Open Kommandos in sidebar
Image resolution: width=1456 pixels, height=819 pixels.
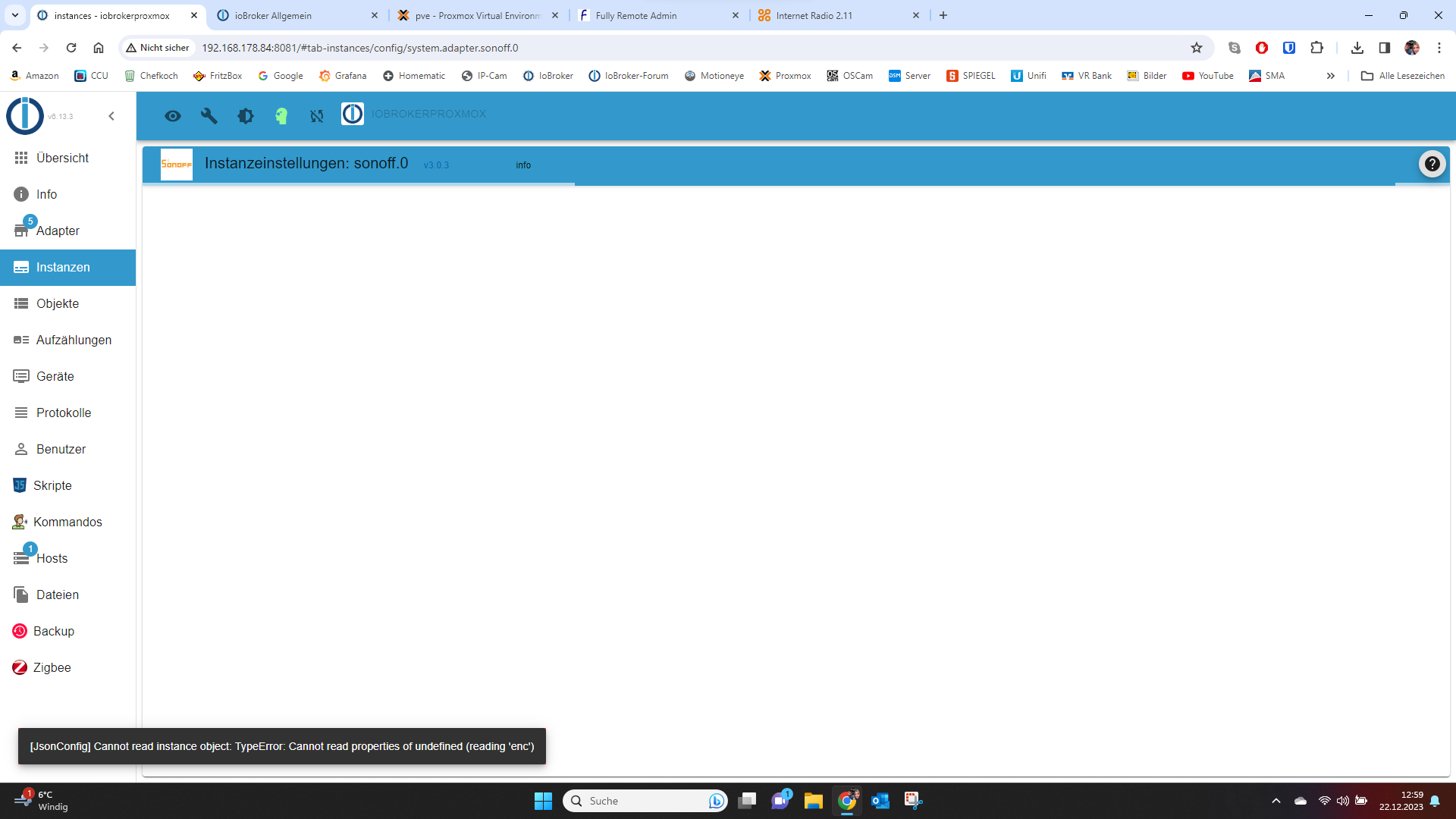[68, 522]
